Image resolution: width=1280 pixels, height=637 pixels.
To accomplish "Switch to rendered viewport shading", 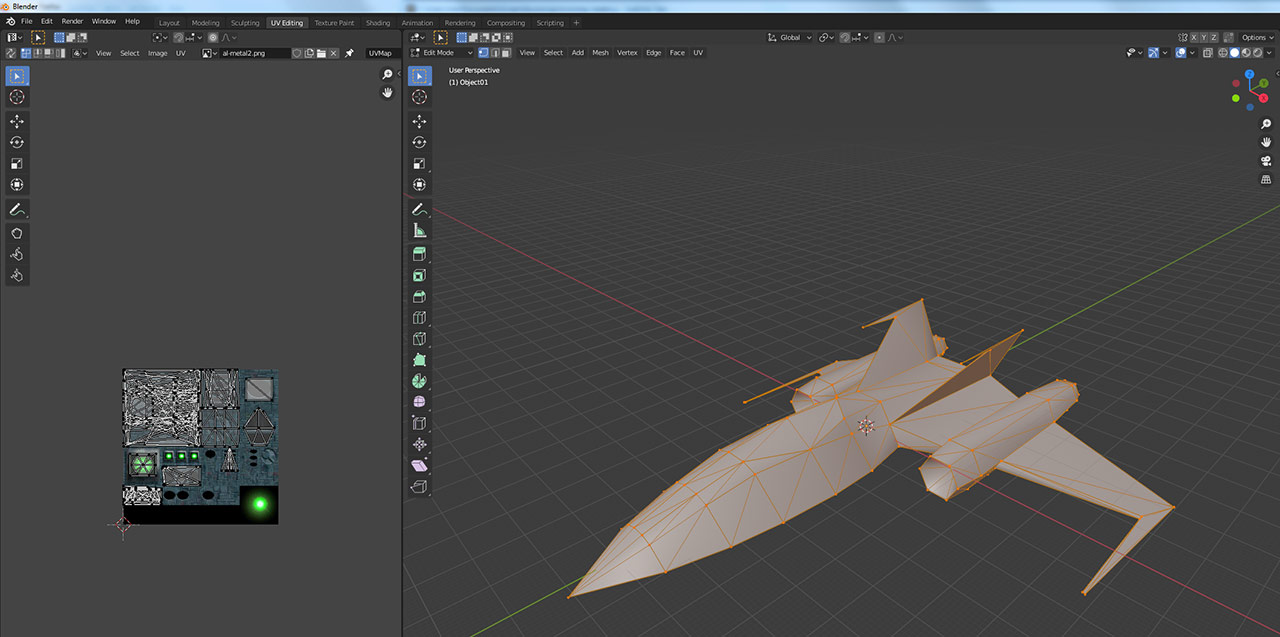I will (1257, 53).
